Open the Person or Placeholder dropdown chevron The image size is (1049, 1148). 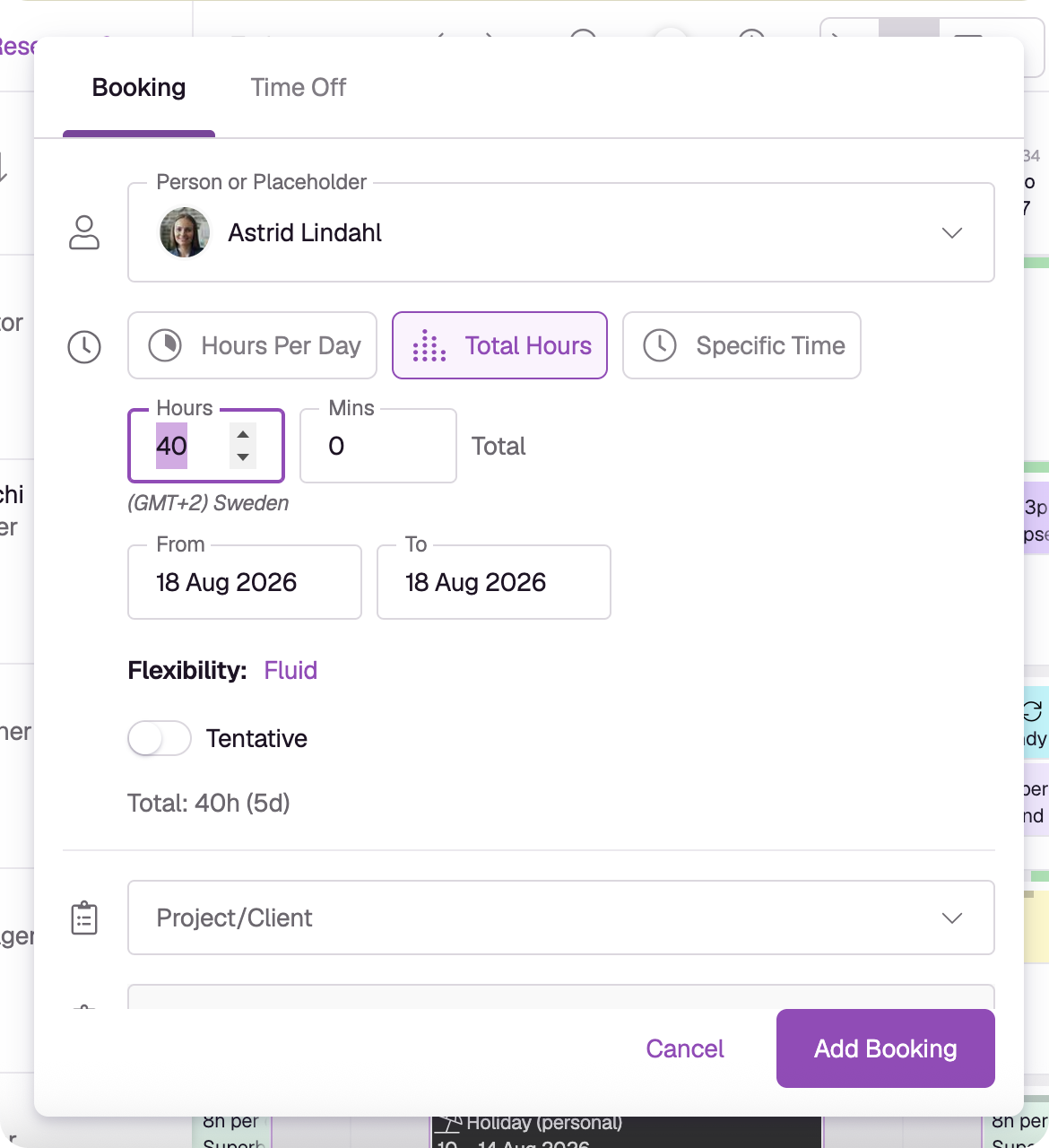coord(952,232)
